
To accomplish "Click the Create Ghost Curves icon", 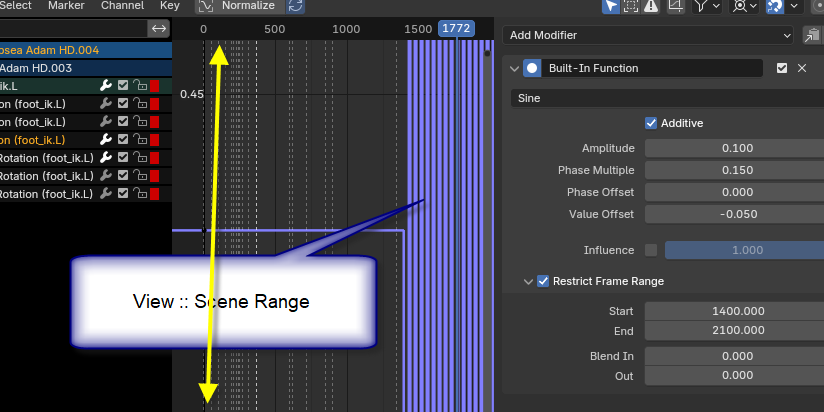I will point(675,6).
